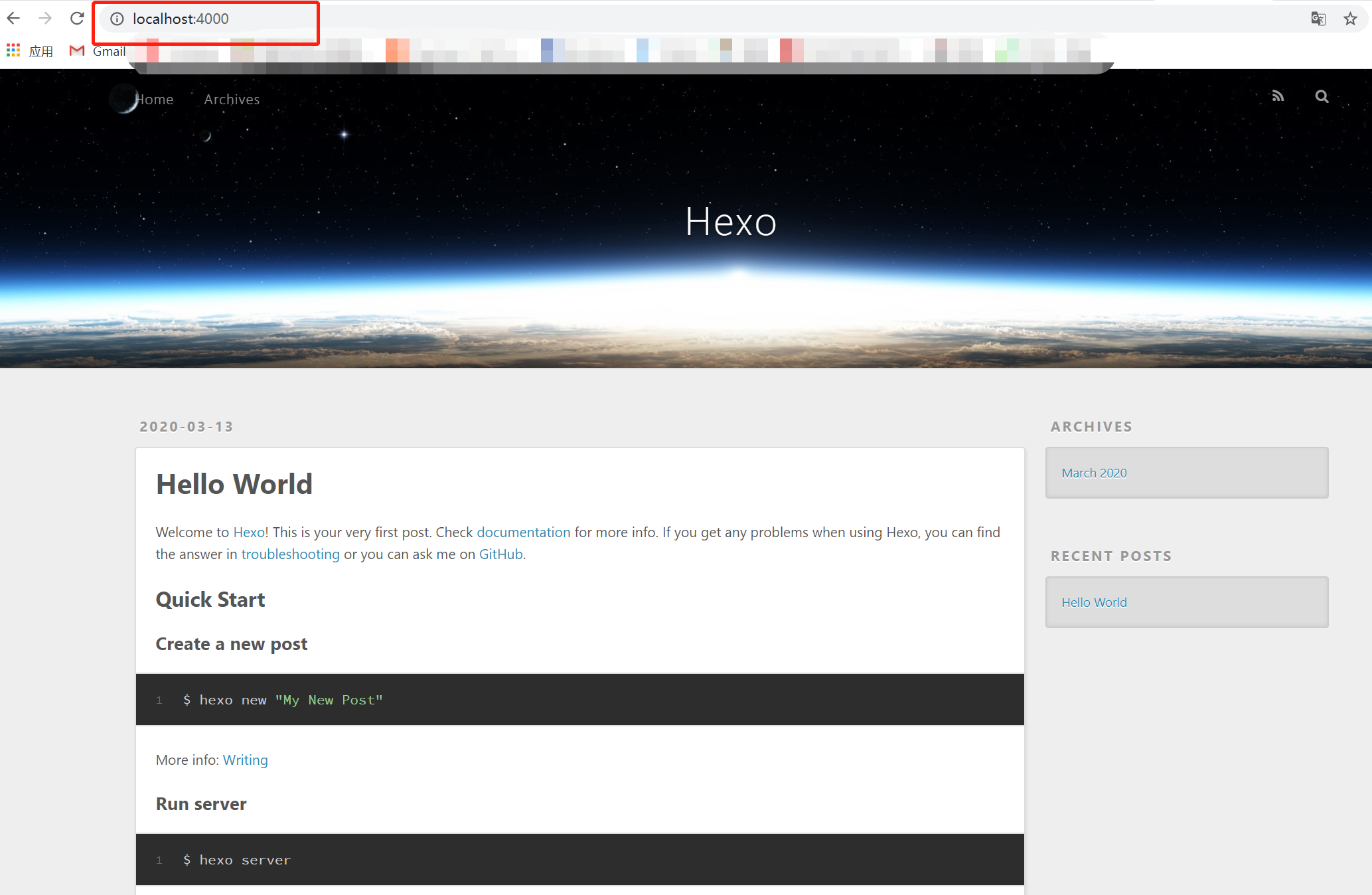Click the browser forward arrow
The image size is (1372, 895).
[45, 19]
